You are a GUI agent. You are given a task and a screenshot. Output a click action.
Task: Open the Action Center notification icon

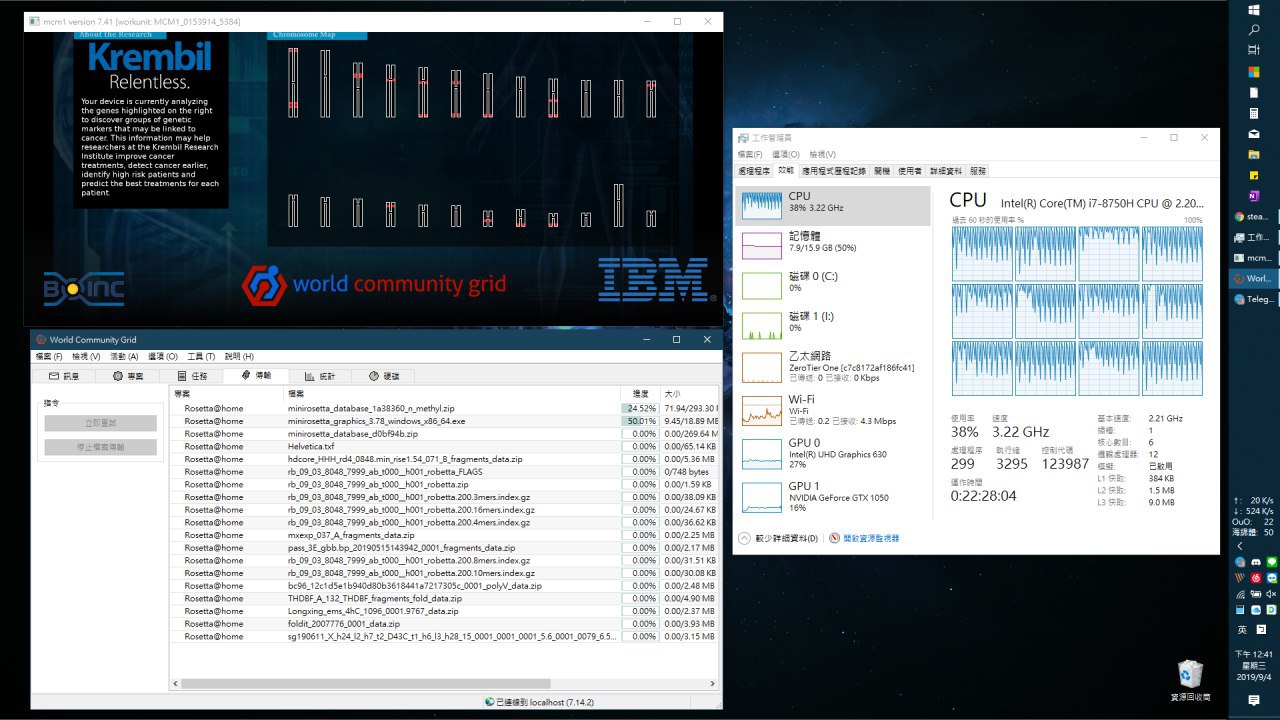tap(1254, 702)
